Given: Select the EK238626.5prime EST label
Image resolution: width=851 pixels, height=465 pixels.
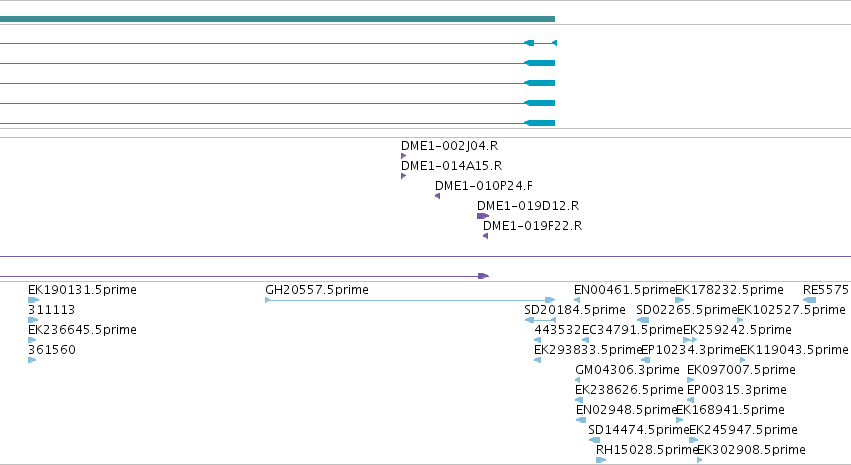Looking at the screenshot, I should 629,391.
